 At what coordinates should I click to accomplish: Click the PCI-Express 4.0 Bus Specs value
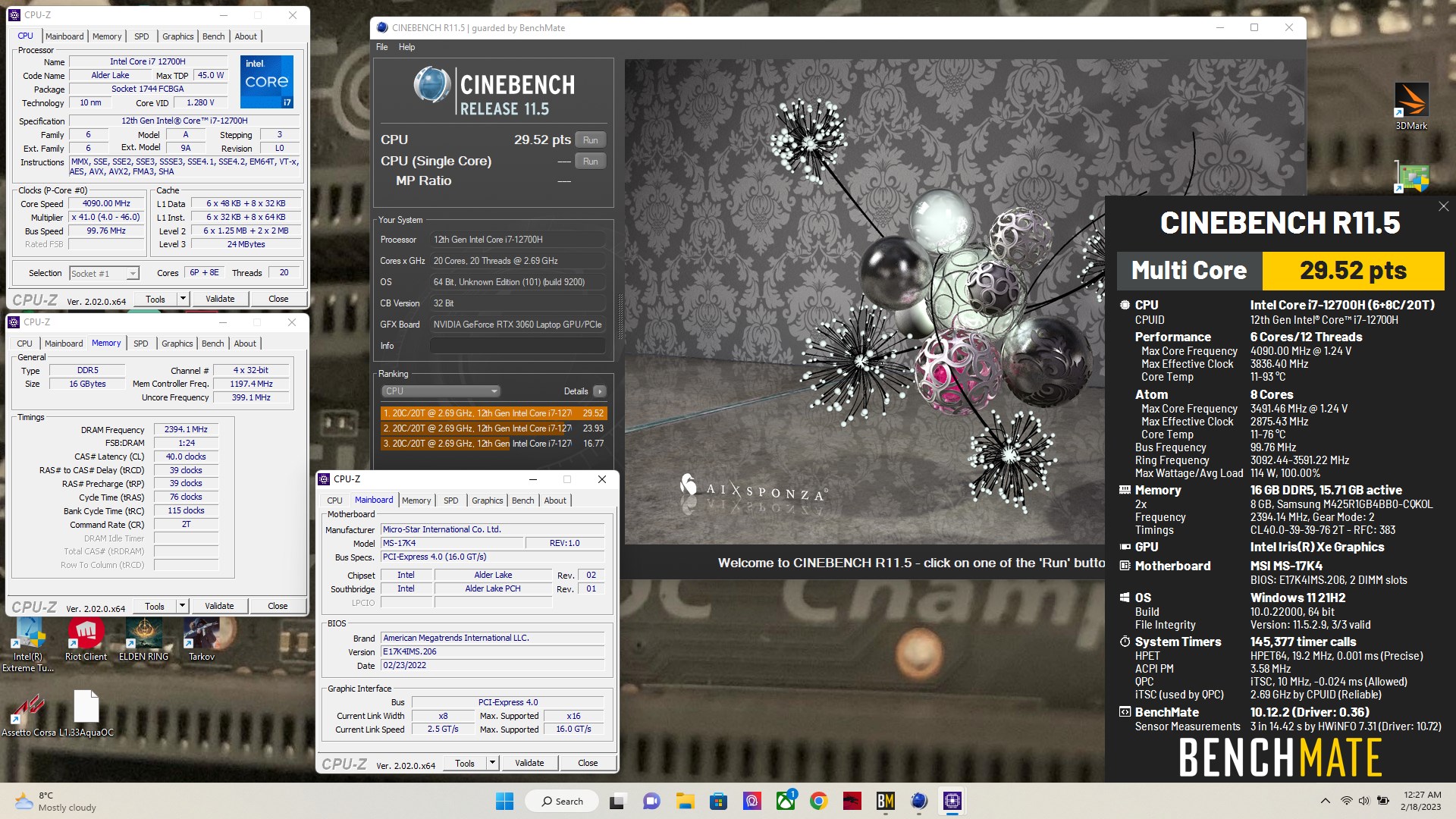point(492,557)
